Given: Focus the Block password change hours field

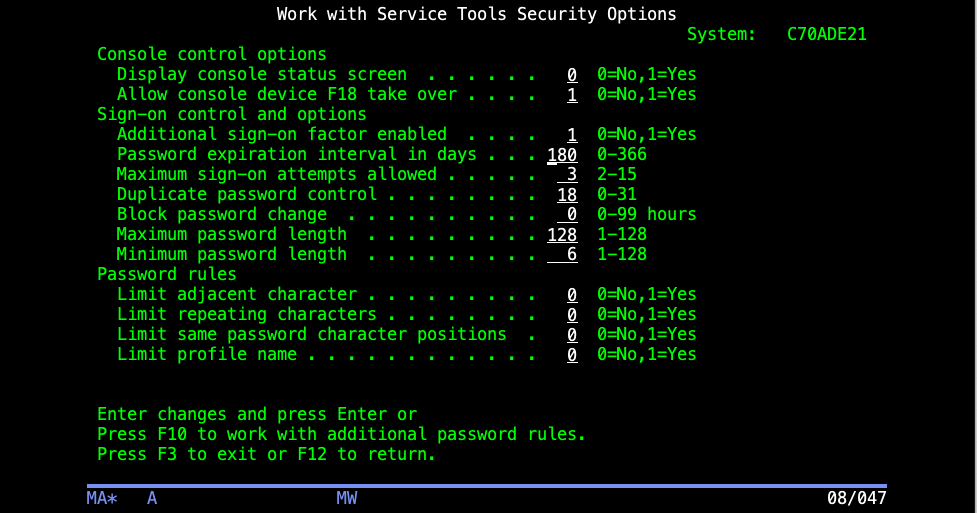Looking at the screenshot, I should (x=567, y=214).
